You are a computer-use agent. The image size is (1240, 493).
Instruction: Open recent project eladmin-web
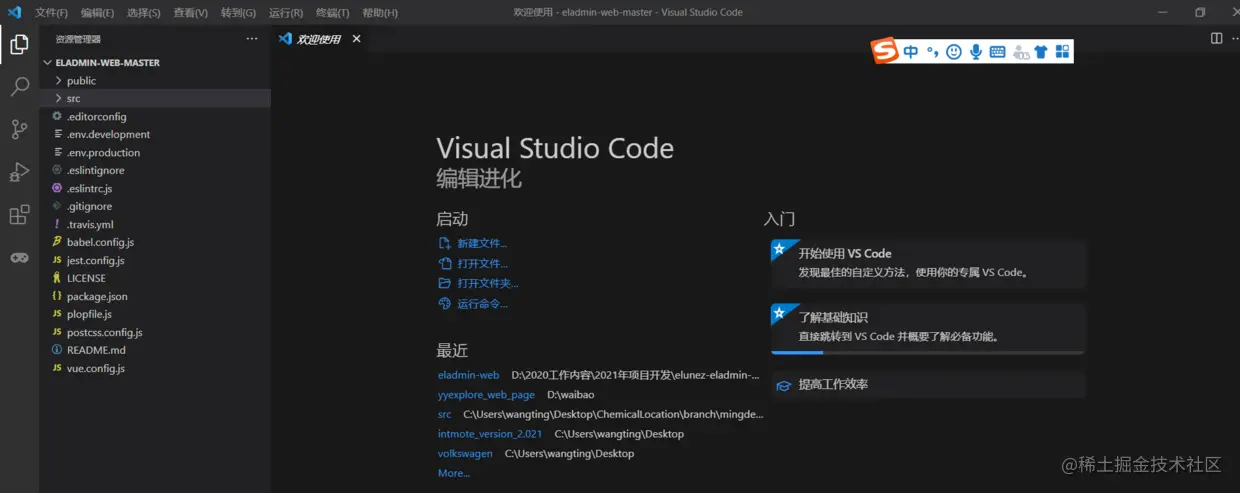pos(468,375)
